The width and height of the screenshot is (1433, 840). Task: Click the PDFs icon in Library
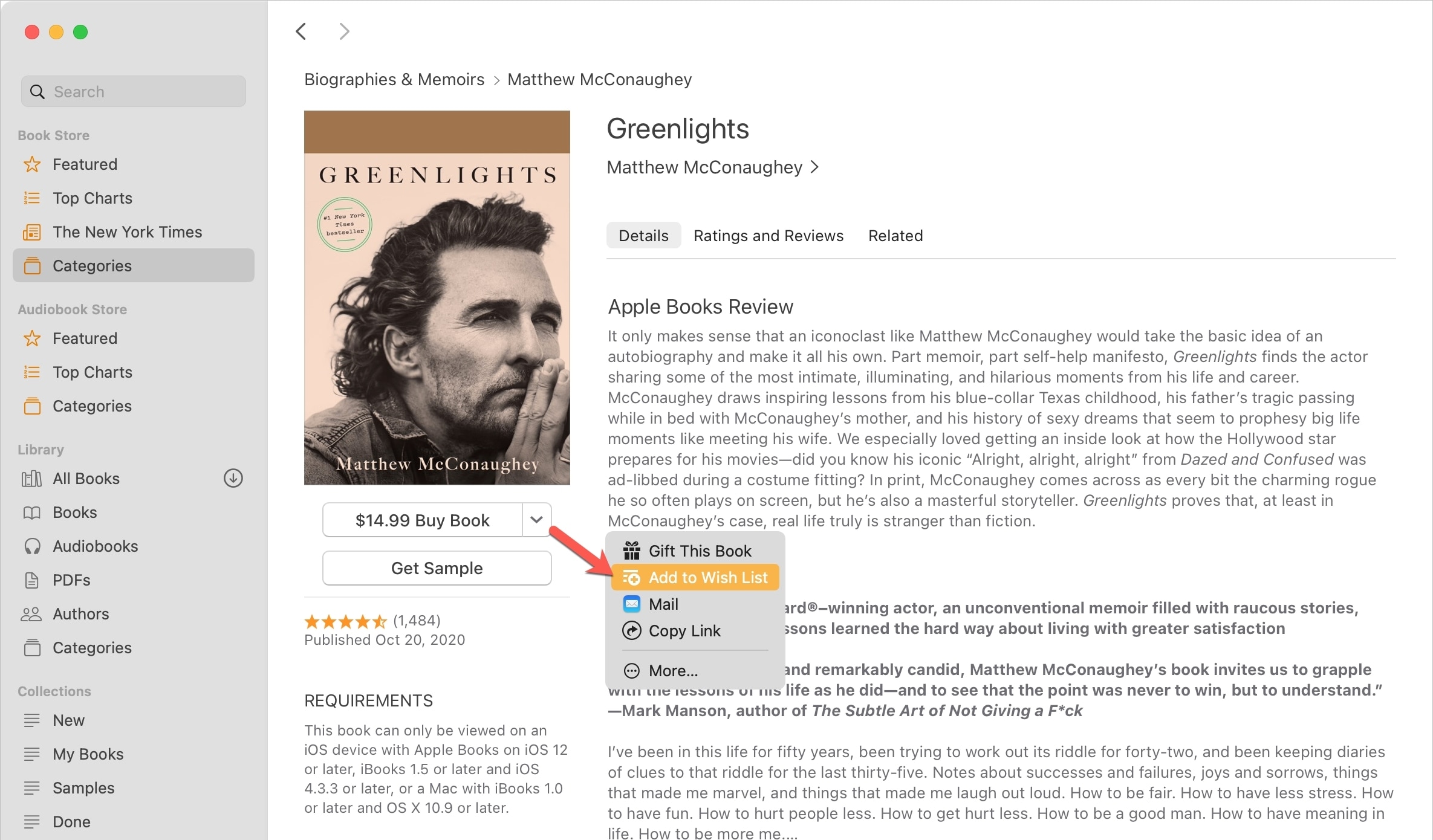[35, 579]
